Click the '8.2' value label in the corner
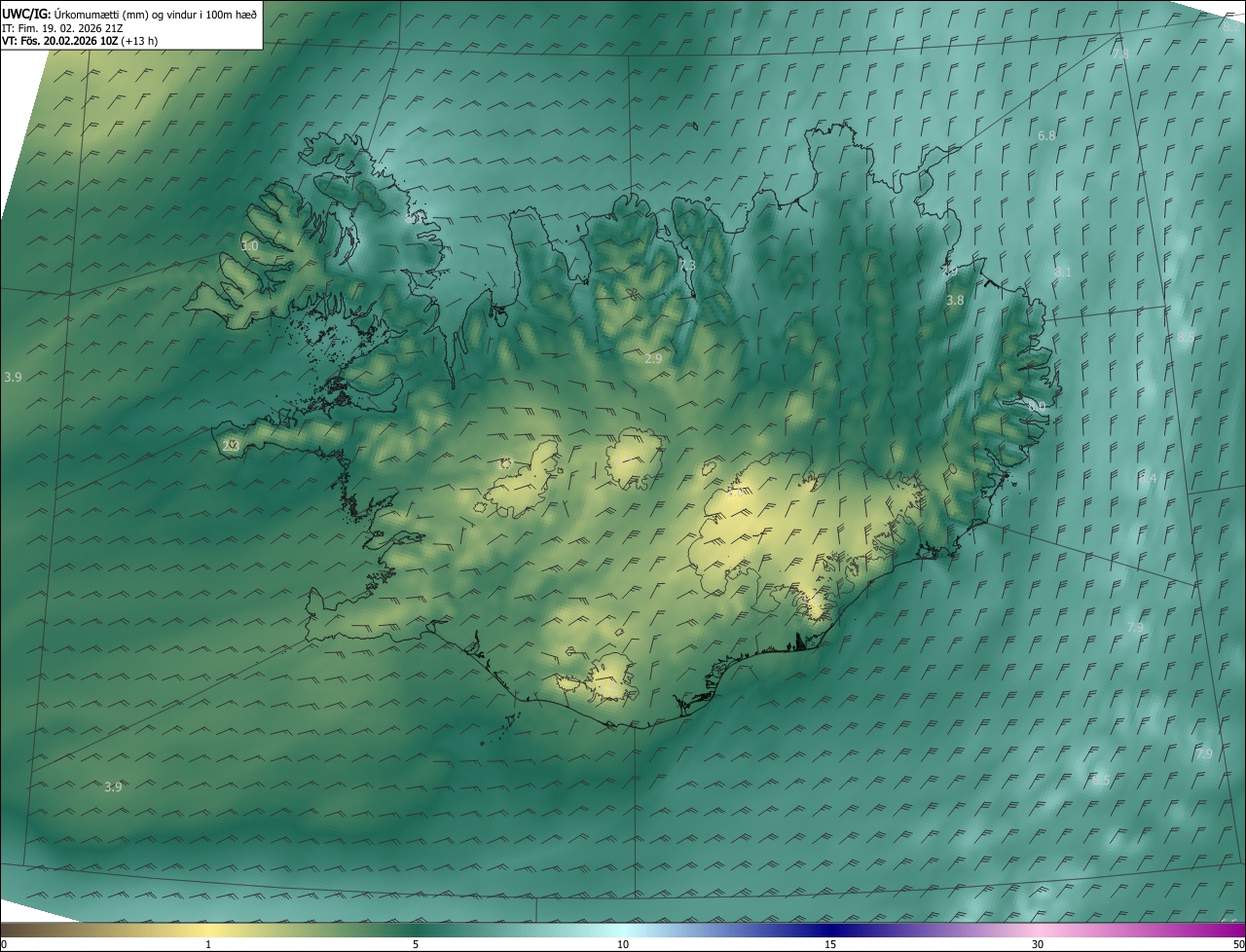The height and width of the screenshot is (952, 1246). coord(1230,26)
